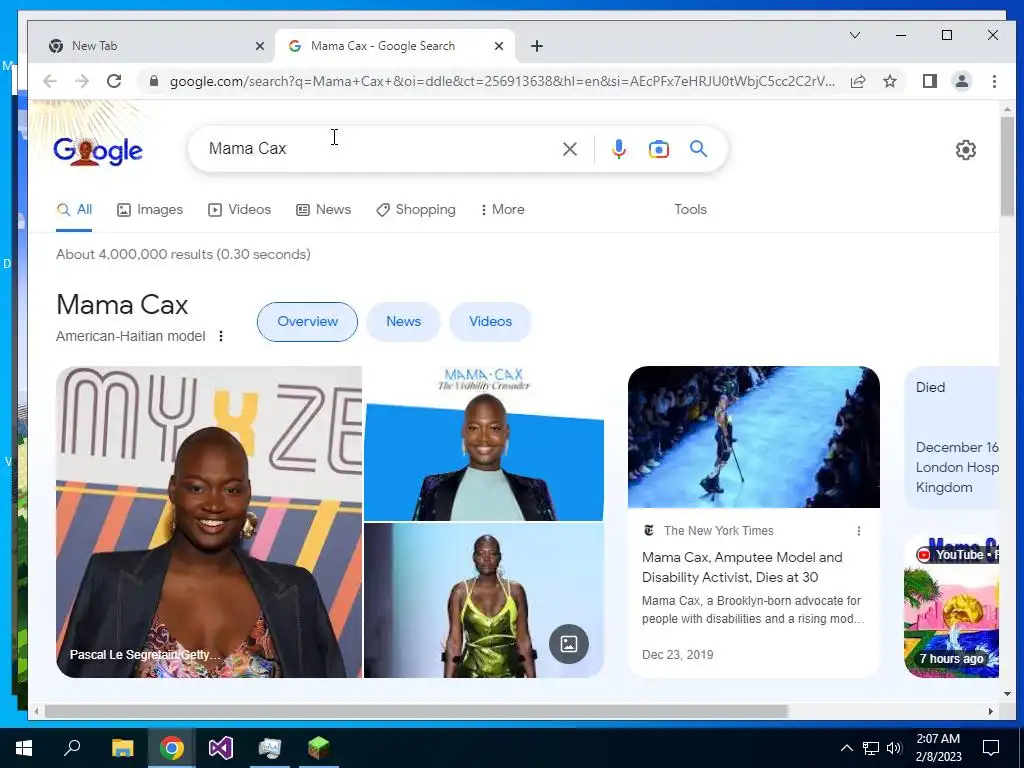Click the Google doodle logo
This screenshot has width=1024, height=768.
(x=98, y=151)
